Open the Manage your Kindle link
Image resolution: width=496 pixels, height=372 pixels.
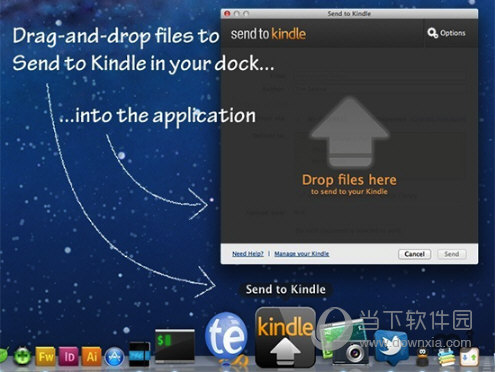click(302, 254)
